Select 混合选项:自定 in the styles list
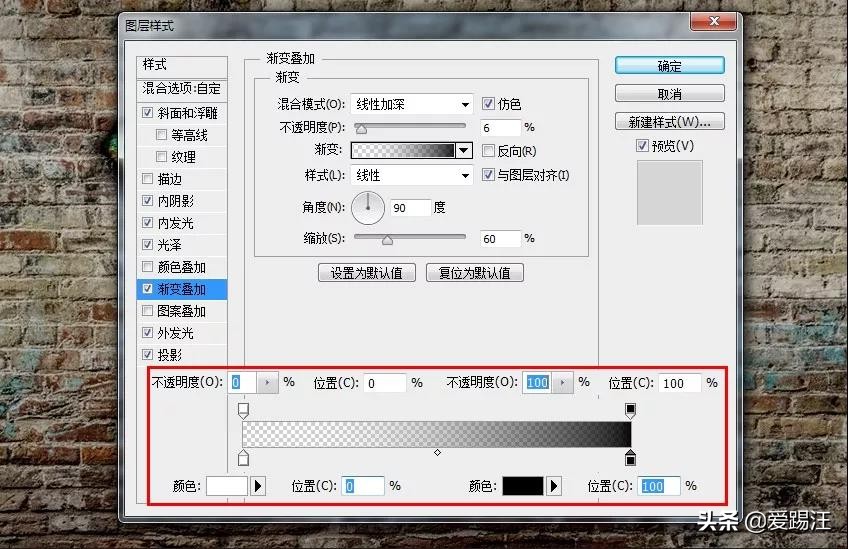 [x=182, y=89]
